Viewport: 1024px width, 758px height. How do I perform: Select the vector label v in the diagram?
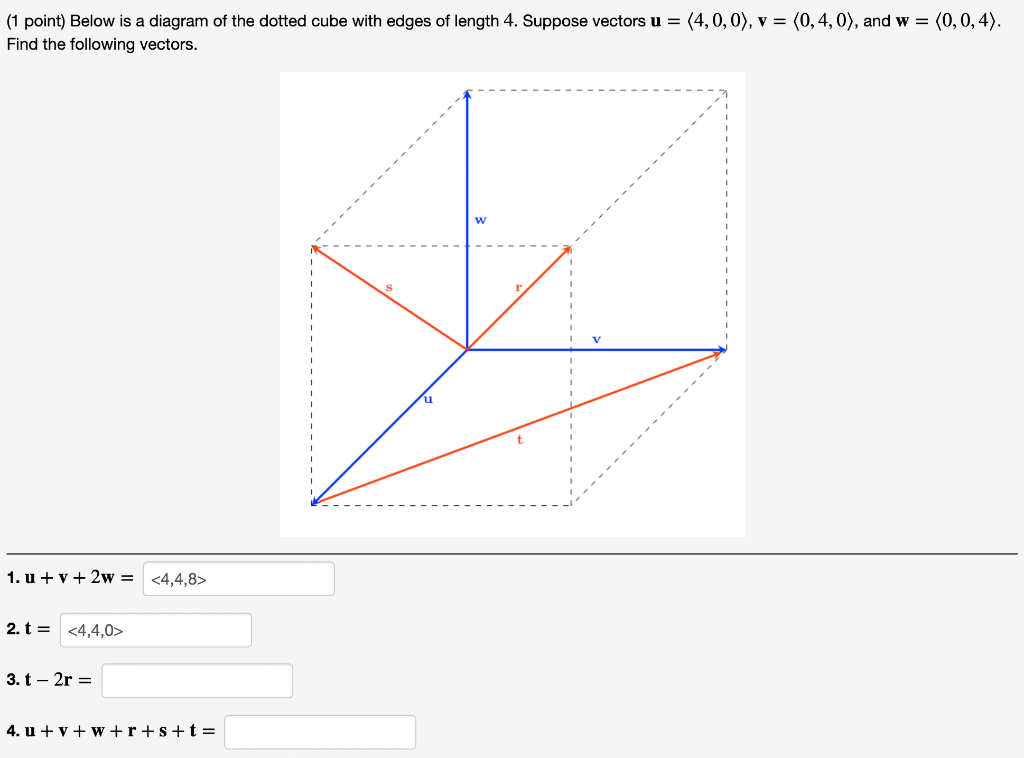[597, 338]
